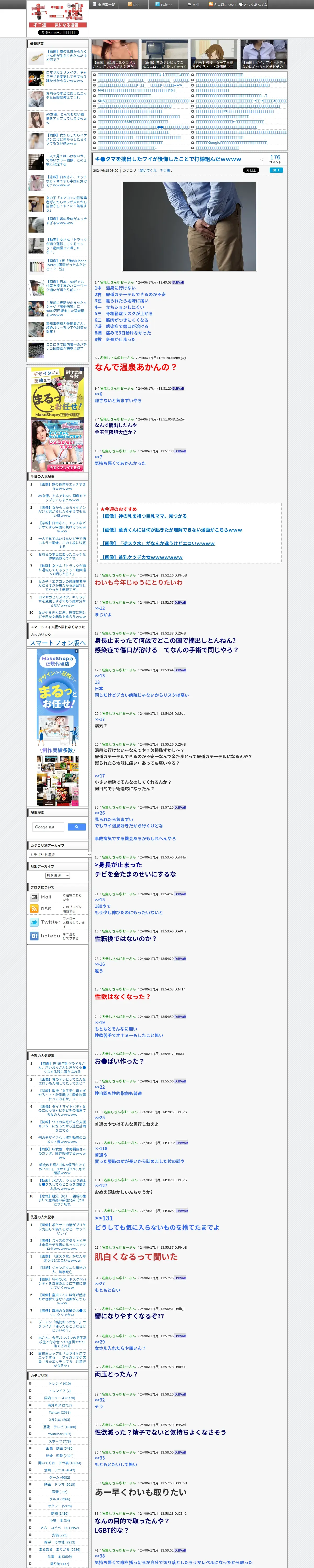Click the hatebu B! icon in ブログについて
The height and width of the screenshot is (1568, 314).
[34, 936]
